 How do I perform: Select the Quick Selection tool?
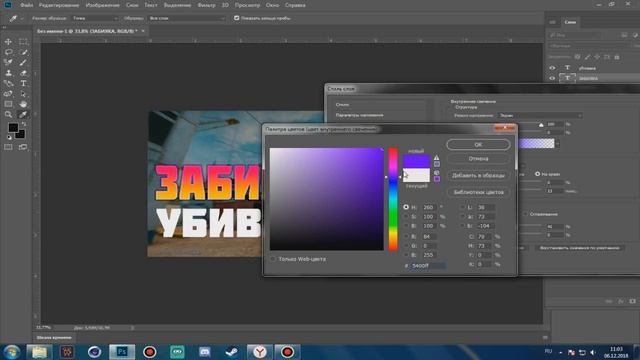tap(23, 52)
